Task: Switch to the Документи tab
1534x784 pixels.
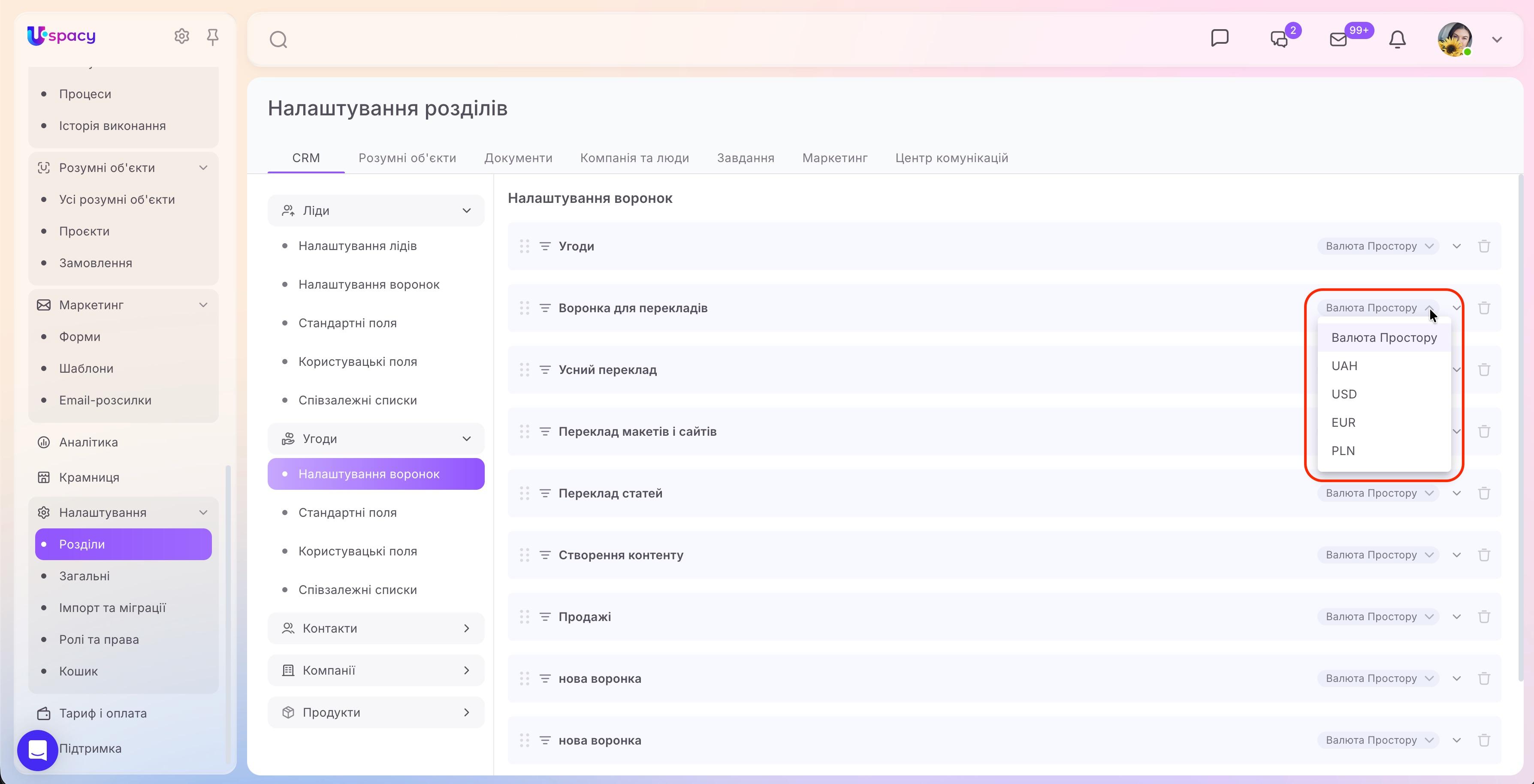Action: tap(518, 158)
